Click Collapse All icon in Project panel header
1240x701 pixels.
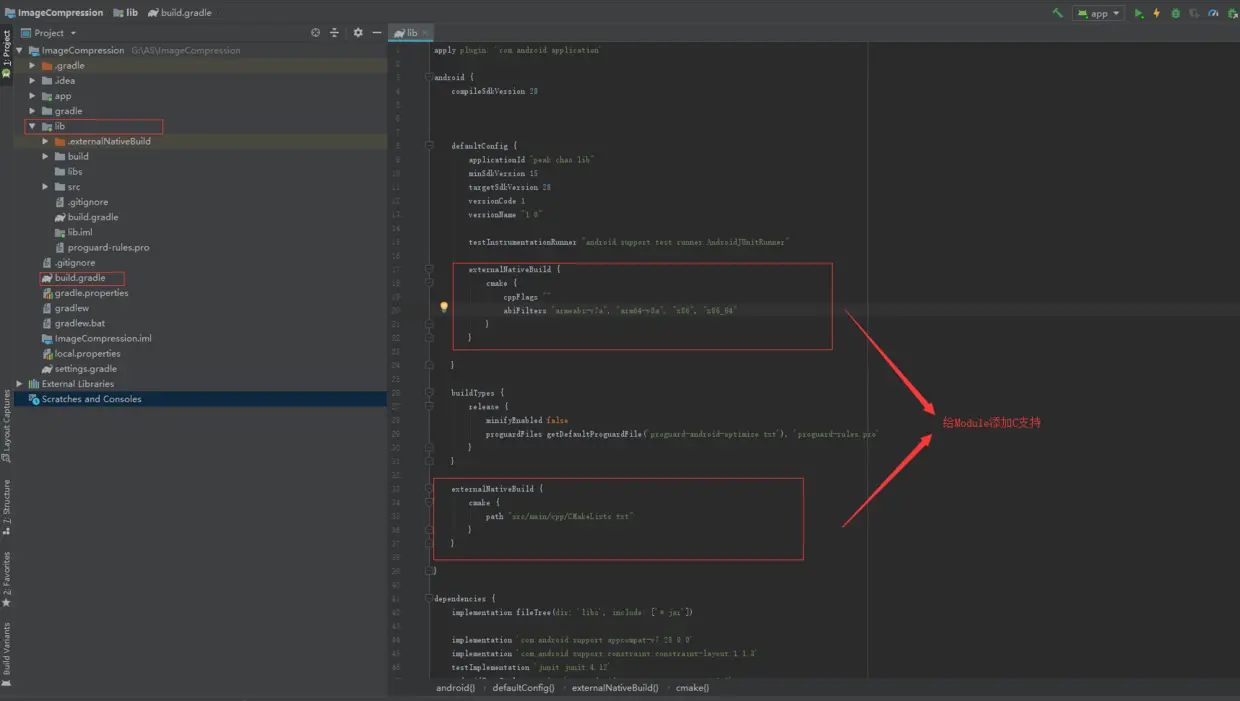[x=335, y=33]
